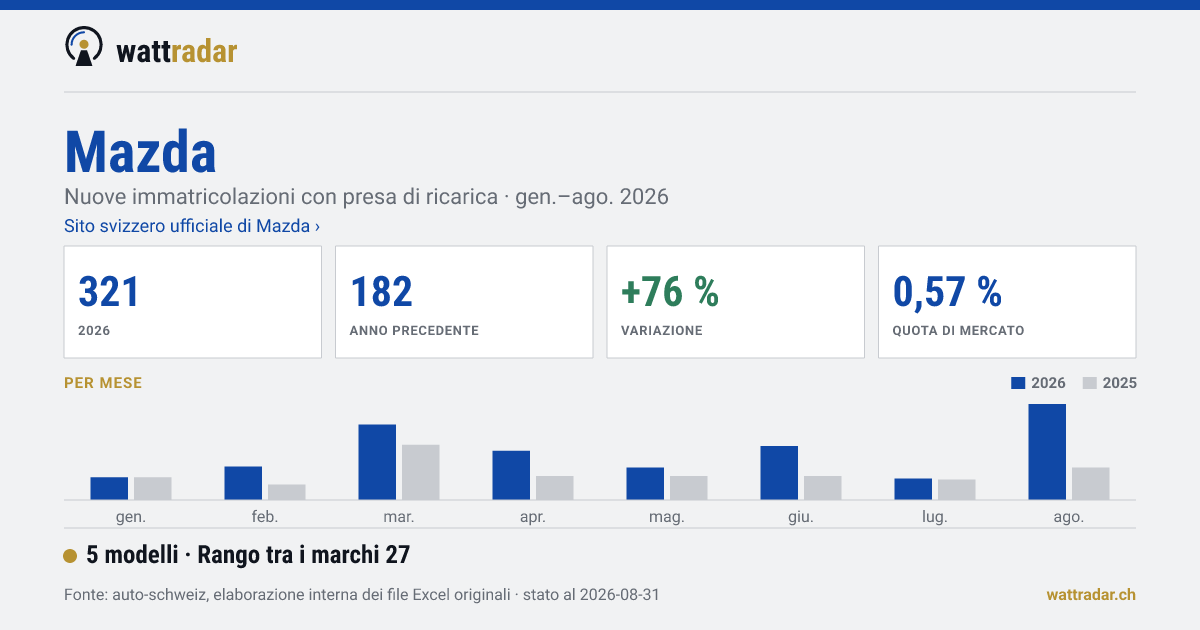Select the Mazda brand heading
Image resolution: width=1200 pixels, height=630 pixels.
(140, 153)
